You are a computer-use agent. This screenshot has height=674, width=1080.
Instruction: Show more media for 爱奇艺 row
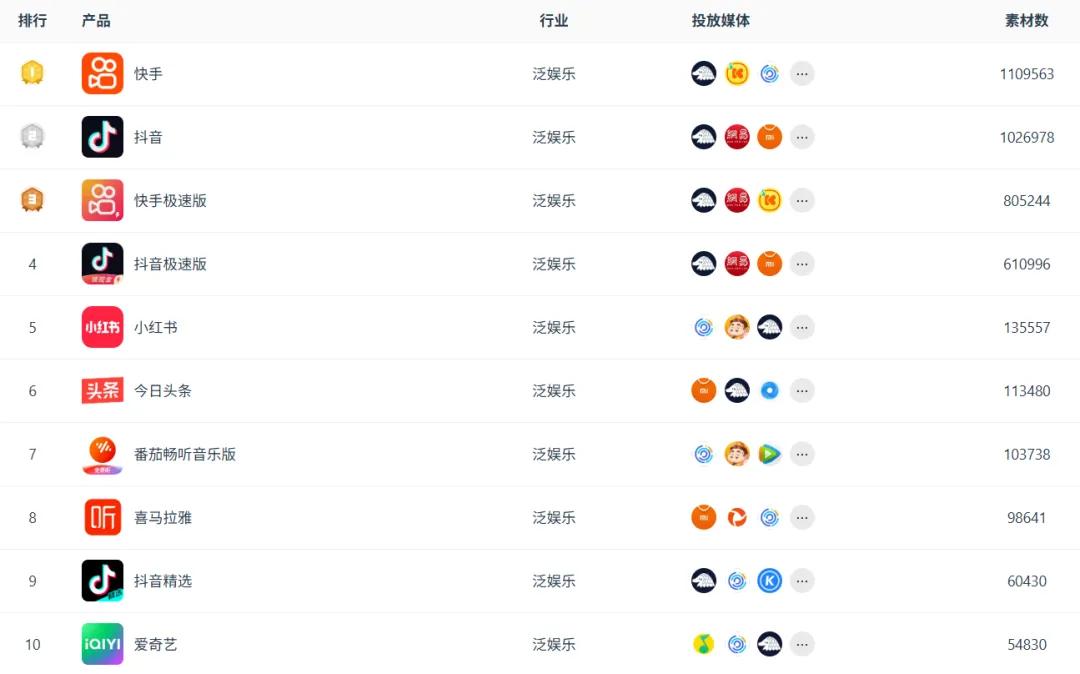802,644
